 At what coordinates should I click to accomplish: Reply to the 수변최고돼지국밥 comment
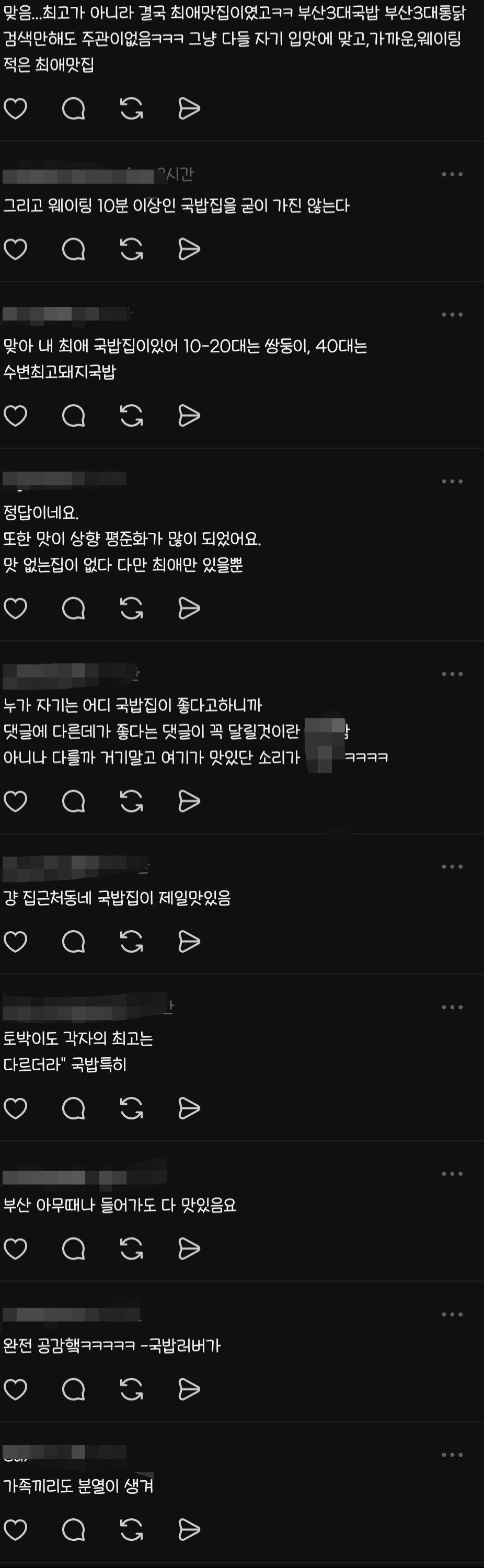pos(74,416)
